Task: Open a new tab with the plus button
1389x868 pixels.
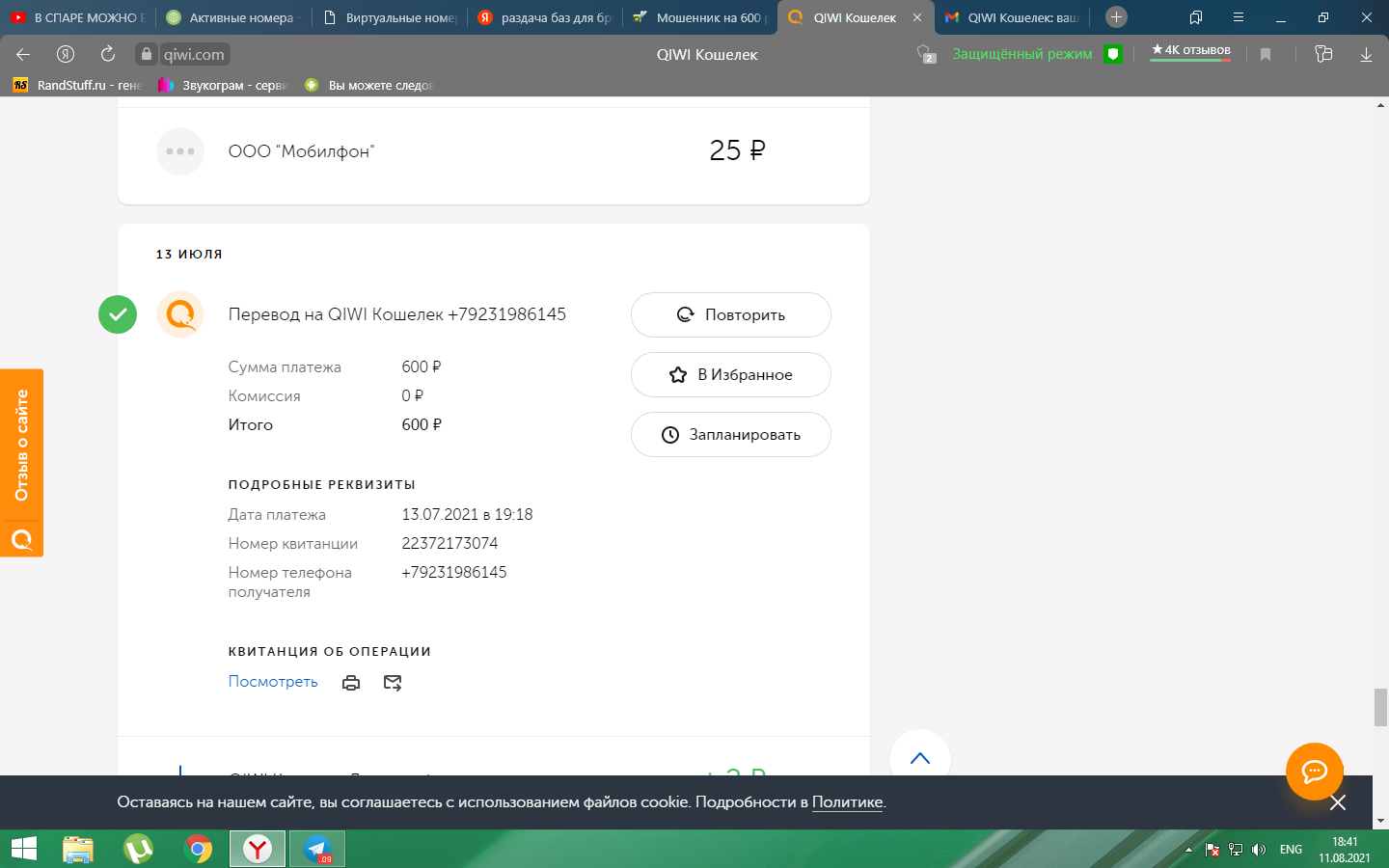Action: click(x=1116, y=16)
